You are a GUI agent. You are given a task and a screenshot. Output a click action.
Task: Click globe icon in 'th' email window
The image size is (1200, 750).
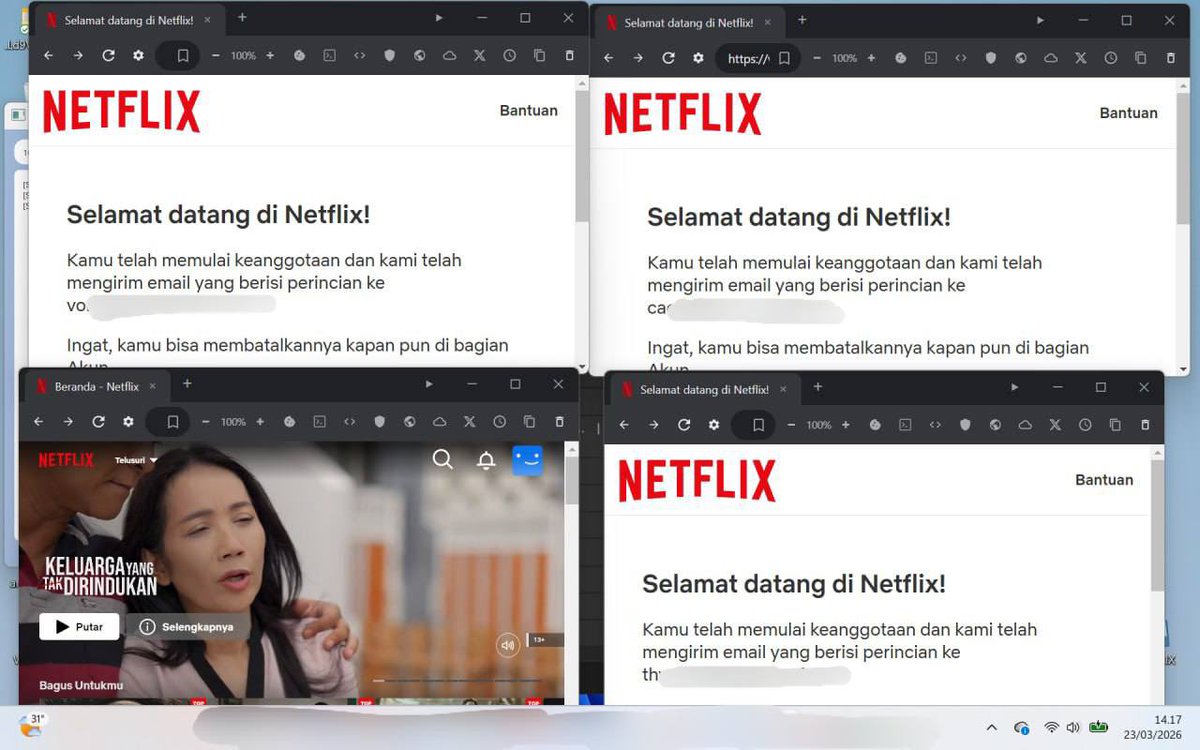(995, 425)
